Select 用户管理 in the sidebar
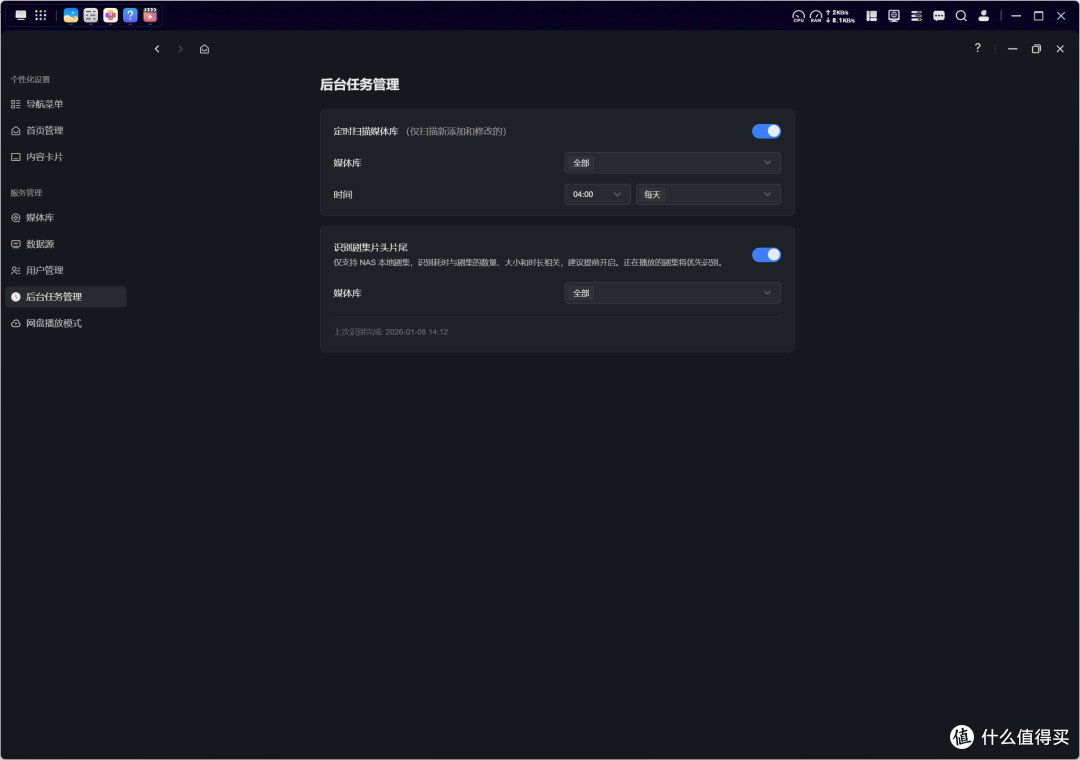Image resolution: width=1080 pixels, height=760 pixels. (65, 270)
